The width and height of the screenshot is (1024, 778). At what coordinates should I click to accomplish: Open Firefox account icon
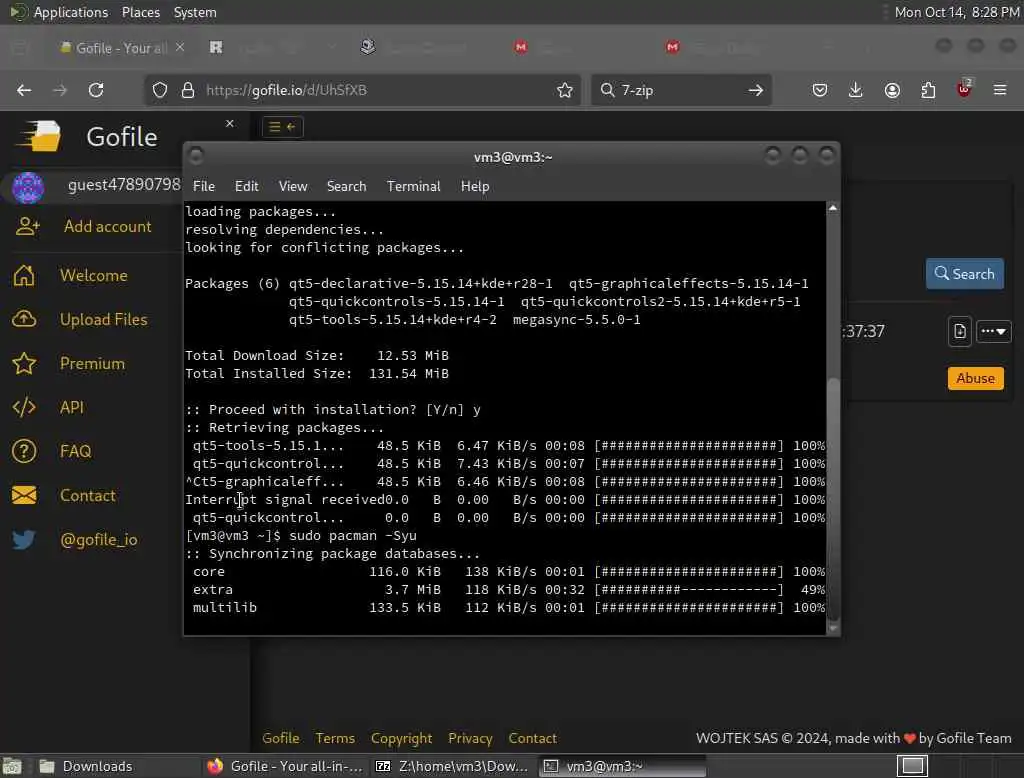tap(892, 90)
